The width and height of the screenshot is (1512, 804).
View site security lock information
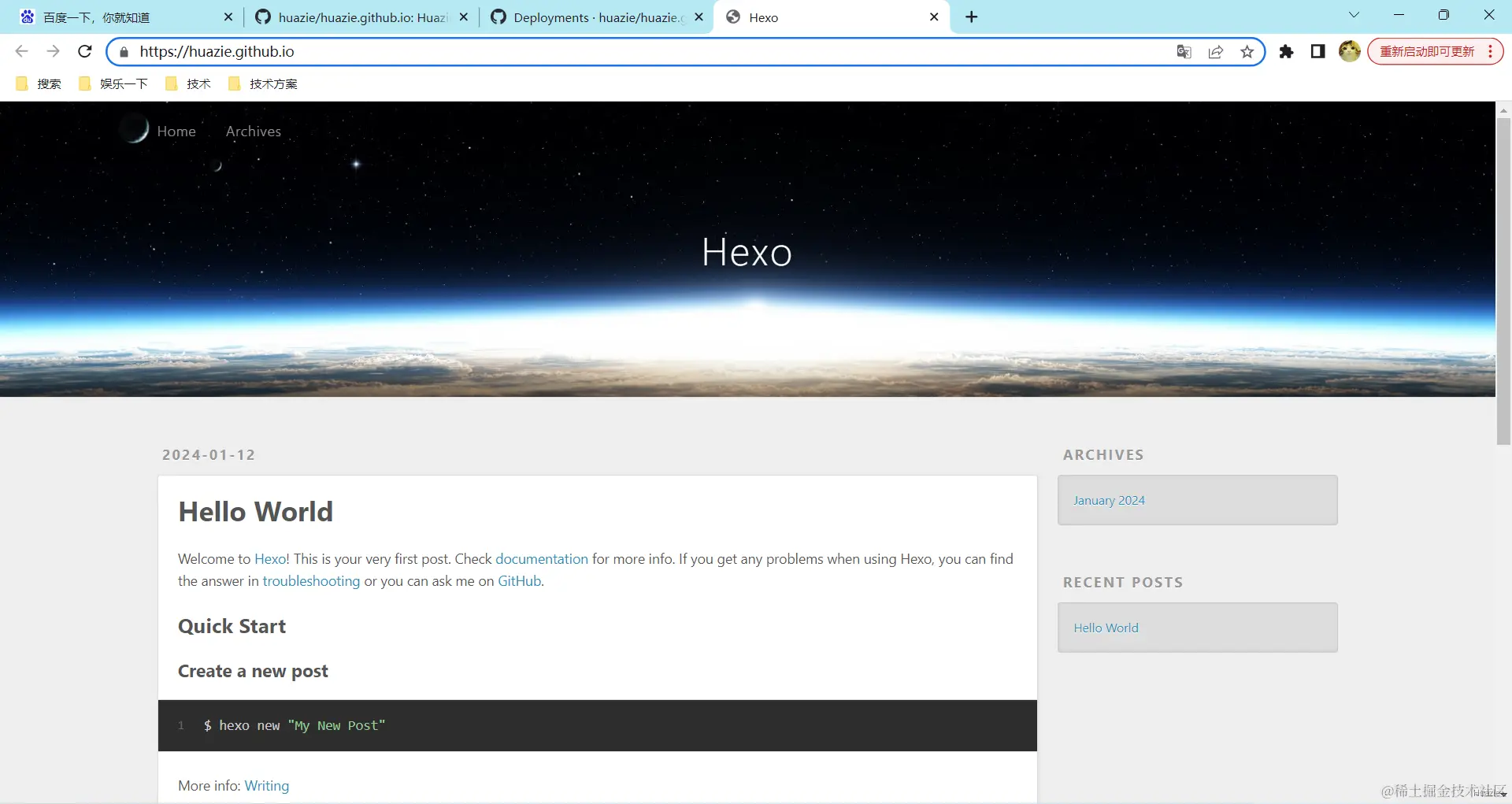[124, 52]
